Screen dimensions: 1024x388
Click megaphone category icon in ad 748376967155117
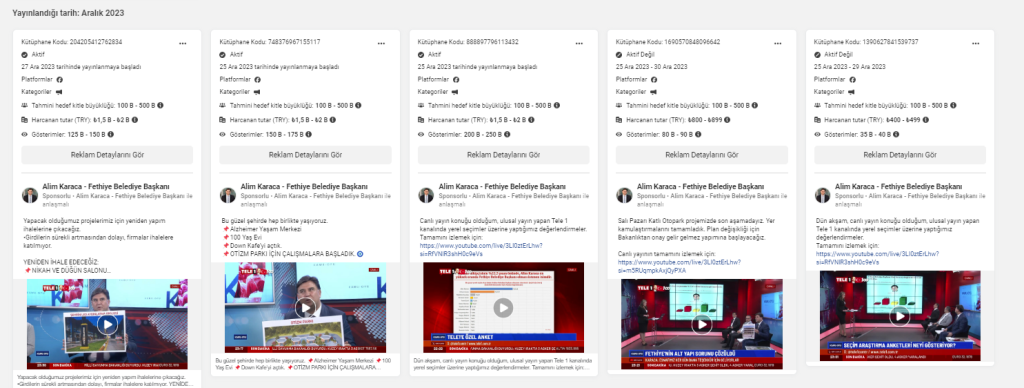pyautogui.click(x=257, y=92)
